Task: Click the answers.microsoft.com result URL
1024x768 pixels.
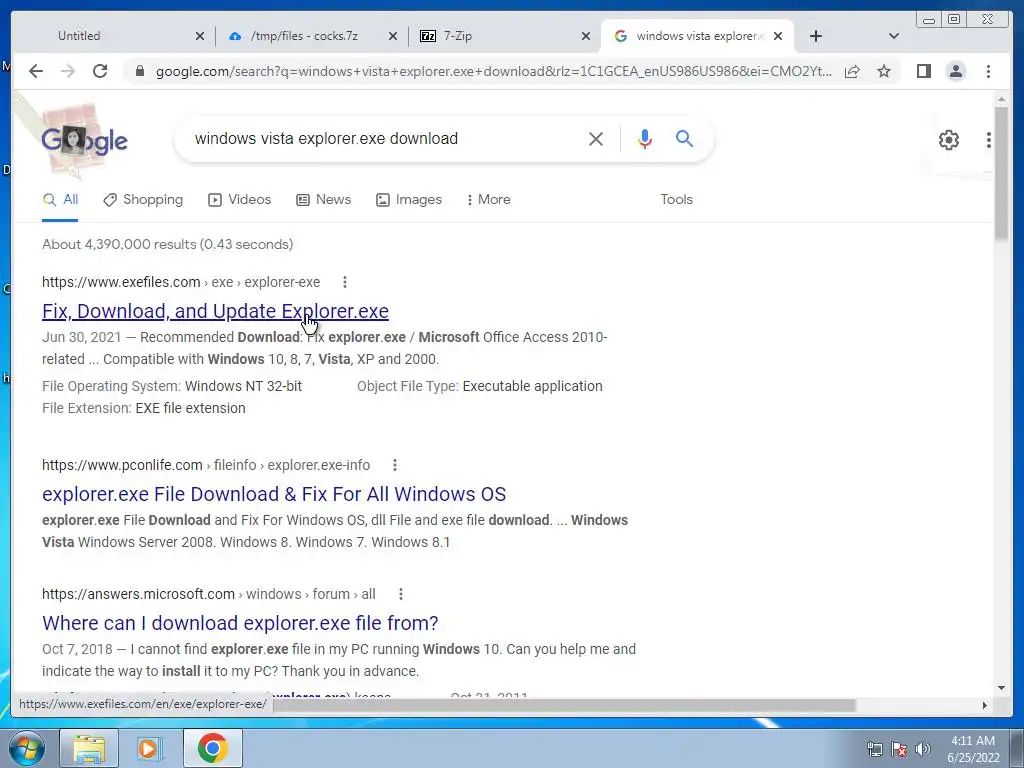Action: [208, 594]
